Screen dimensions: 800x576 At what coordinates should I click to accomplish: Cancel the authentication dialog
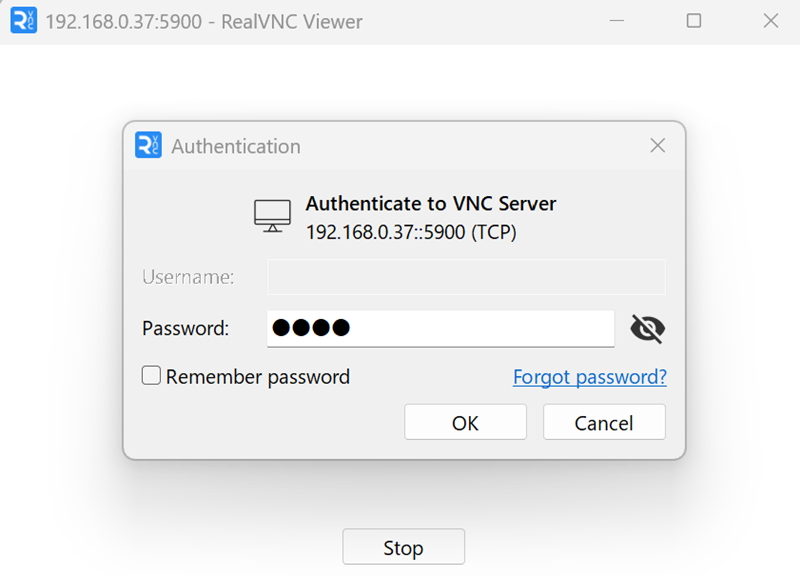(x=604, y=422)
